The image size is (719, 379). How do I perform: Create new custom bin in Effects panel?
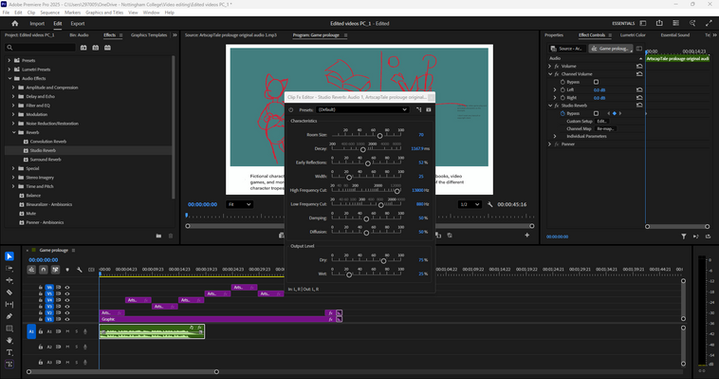coord(159,236)
